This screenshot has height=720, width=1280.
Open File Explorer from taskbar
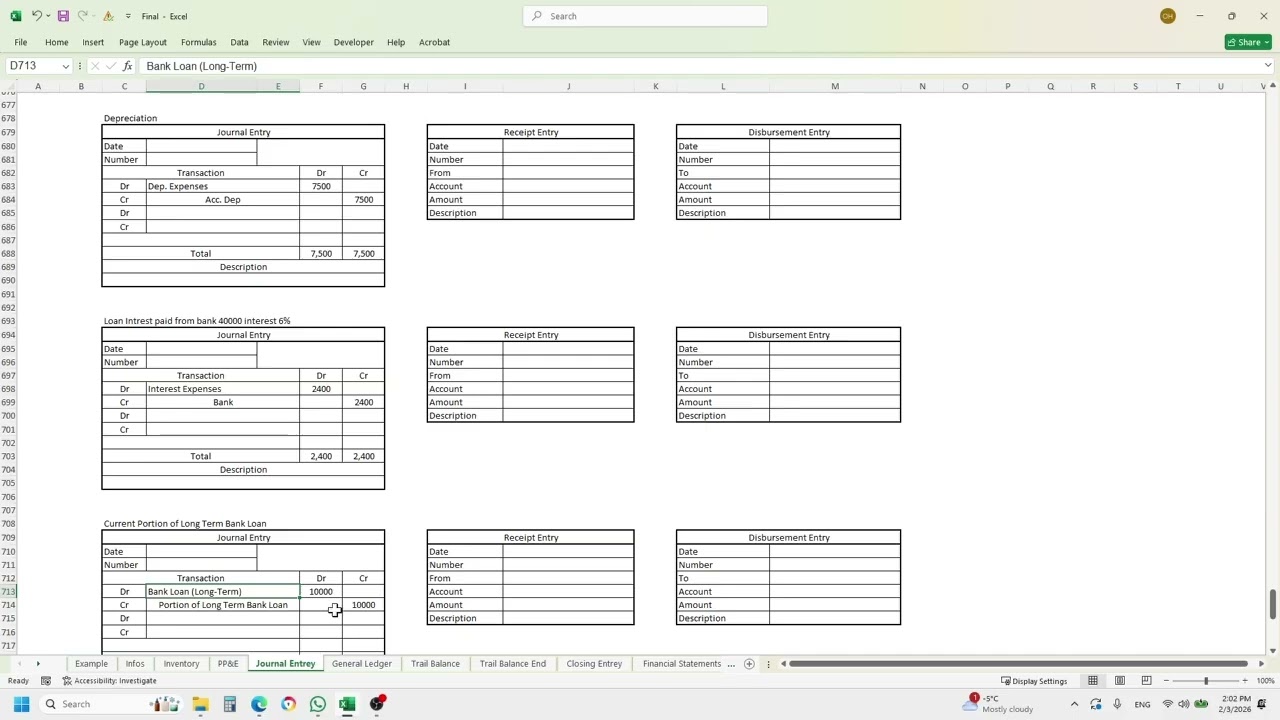[200, 704]
